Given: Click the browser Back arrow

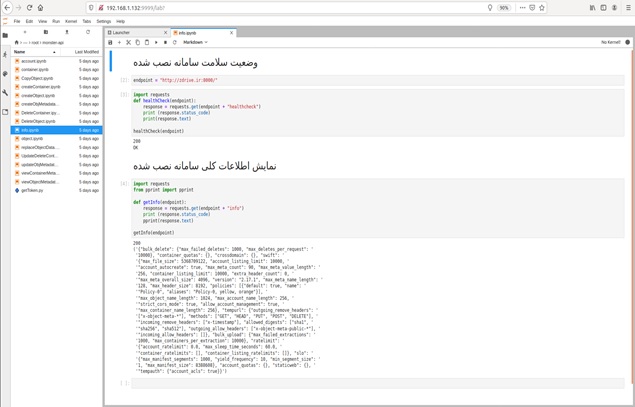Looking at the screenshot, I should coord(7,8).
